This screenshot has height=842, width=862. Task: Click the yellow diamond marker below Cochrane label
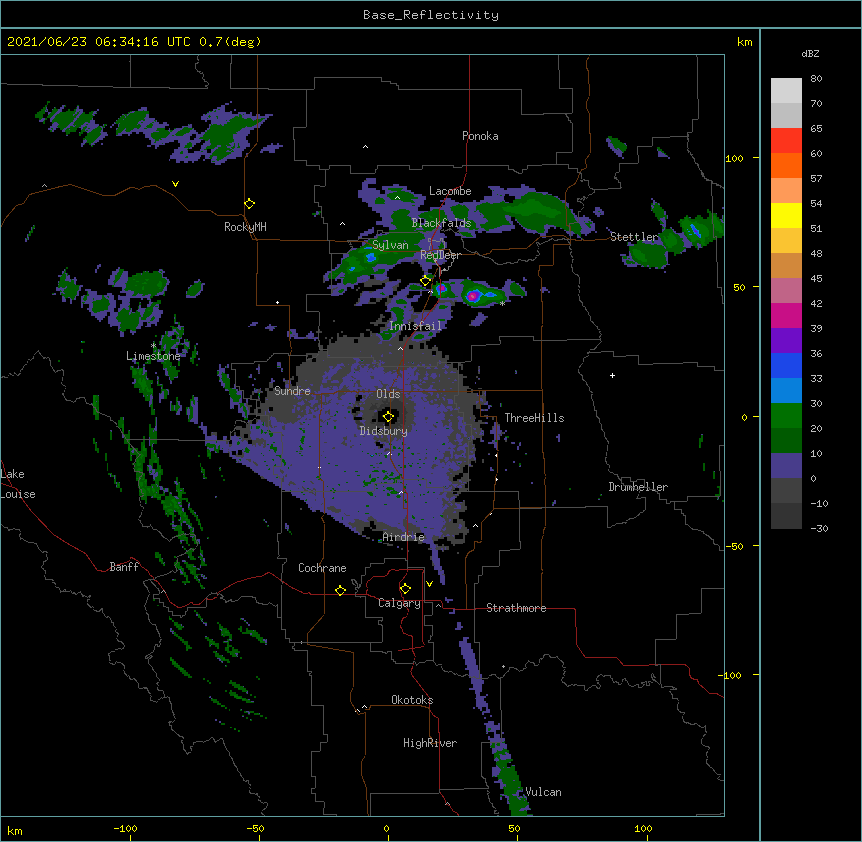tap(340, 590)
